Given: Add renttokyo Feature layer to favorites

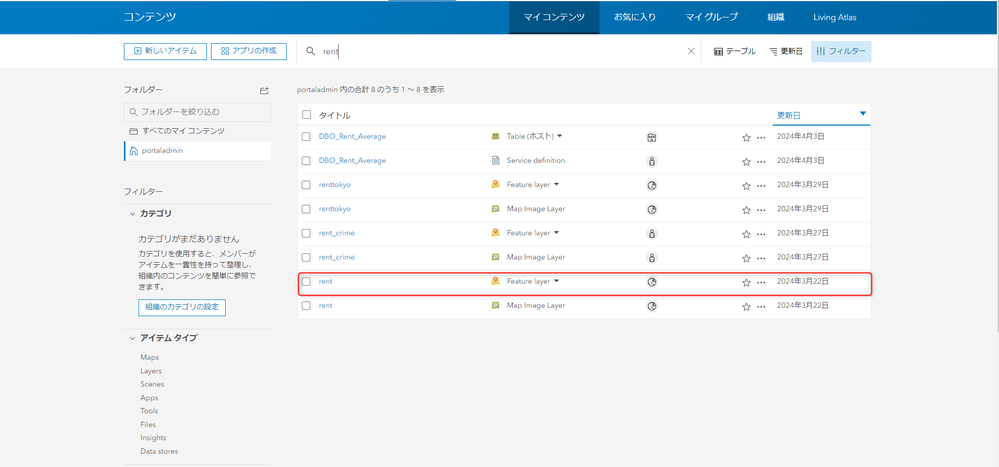Looking at the screenshot, I should point(746,185).
